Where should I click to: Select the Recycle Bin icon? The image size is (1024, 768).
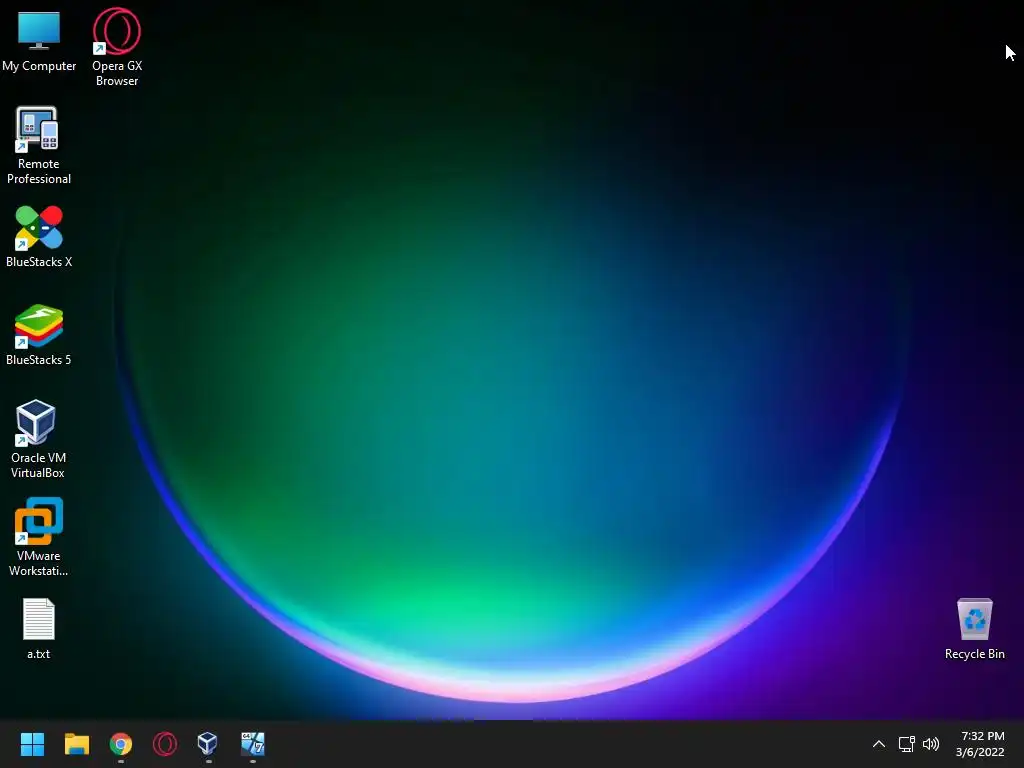(x=974, y=628)
